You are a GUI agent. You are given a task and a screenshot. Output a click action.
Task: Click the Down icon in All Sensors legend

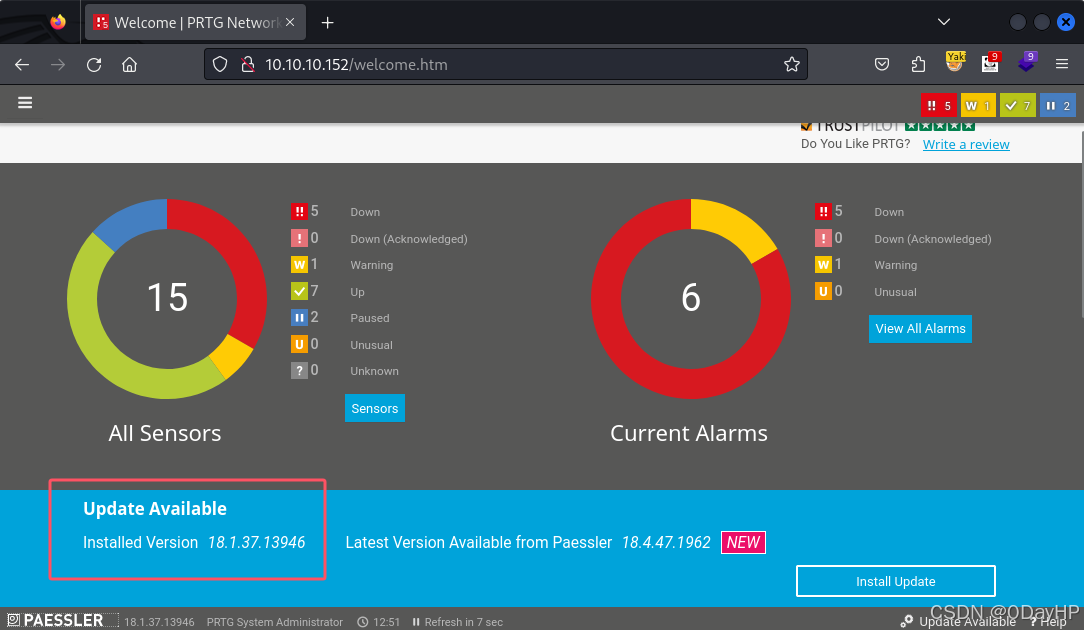coord(299,212)
